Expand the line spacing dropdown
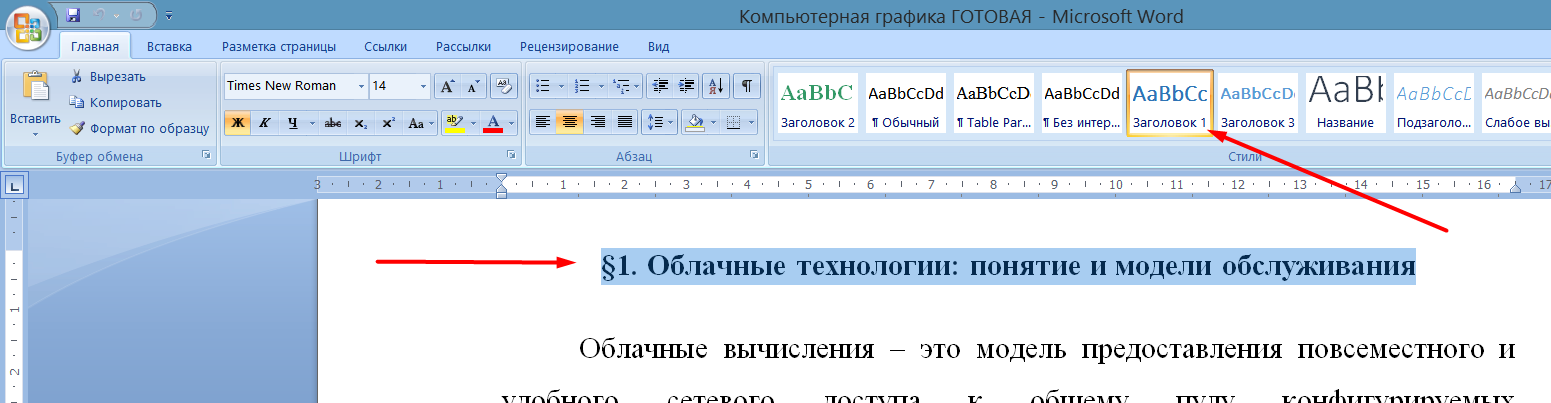The width and height of the screenshot is (1551, 403). [672, 123]
